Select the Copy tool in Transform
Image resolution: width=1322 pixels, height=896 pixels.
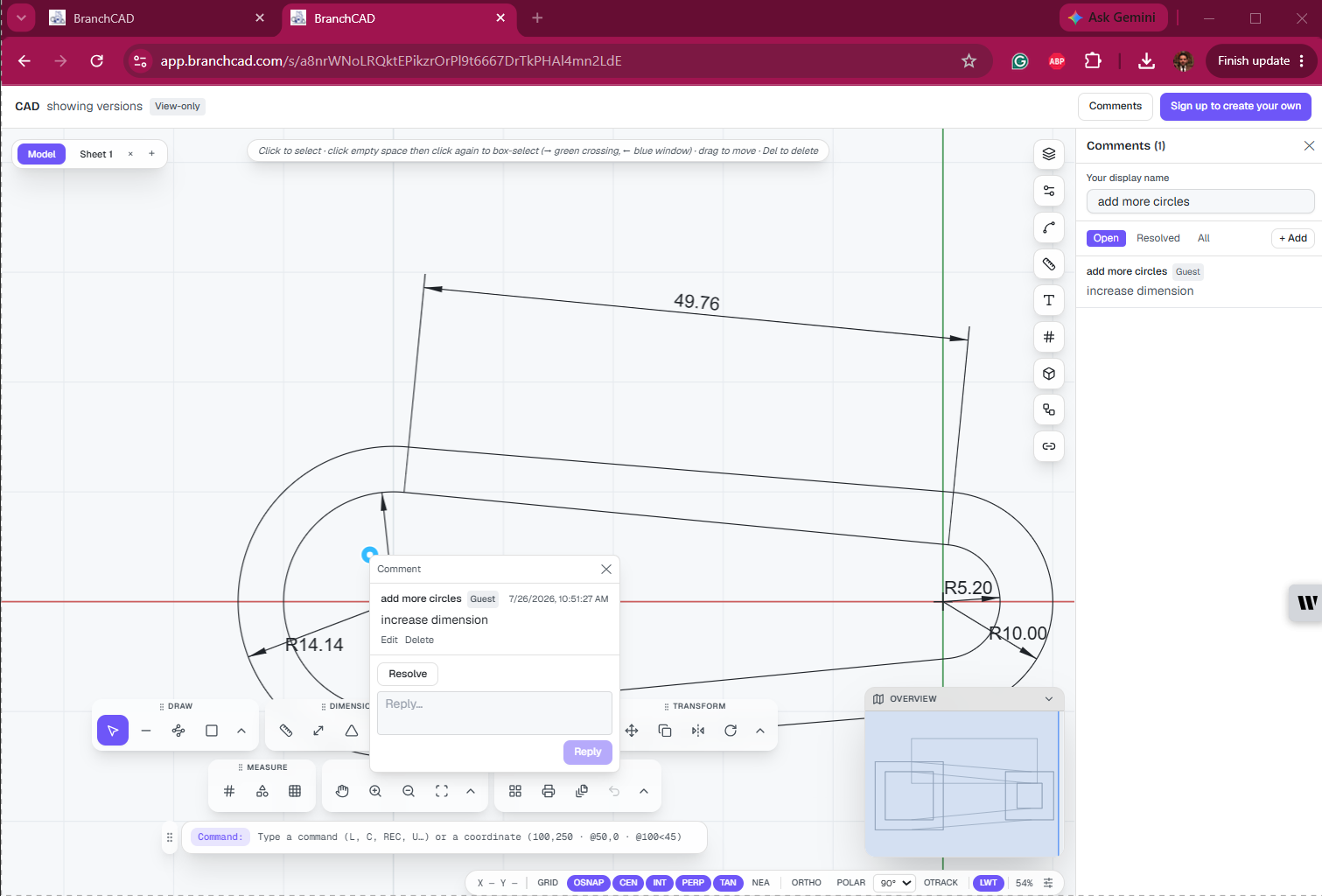coord(665,731)
